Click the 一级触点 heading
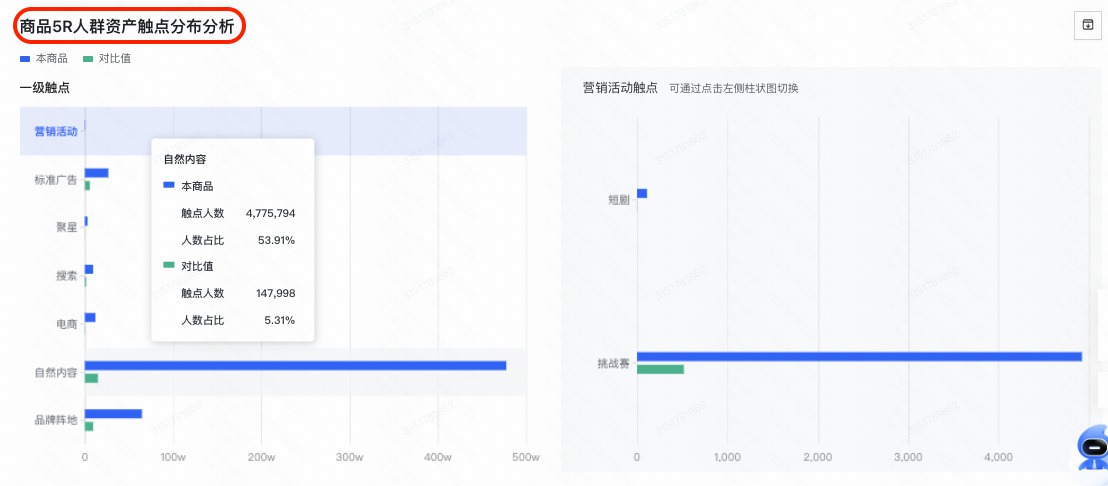1108x486 pixels. click(45, 88)
